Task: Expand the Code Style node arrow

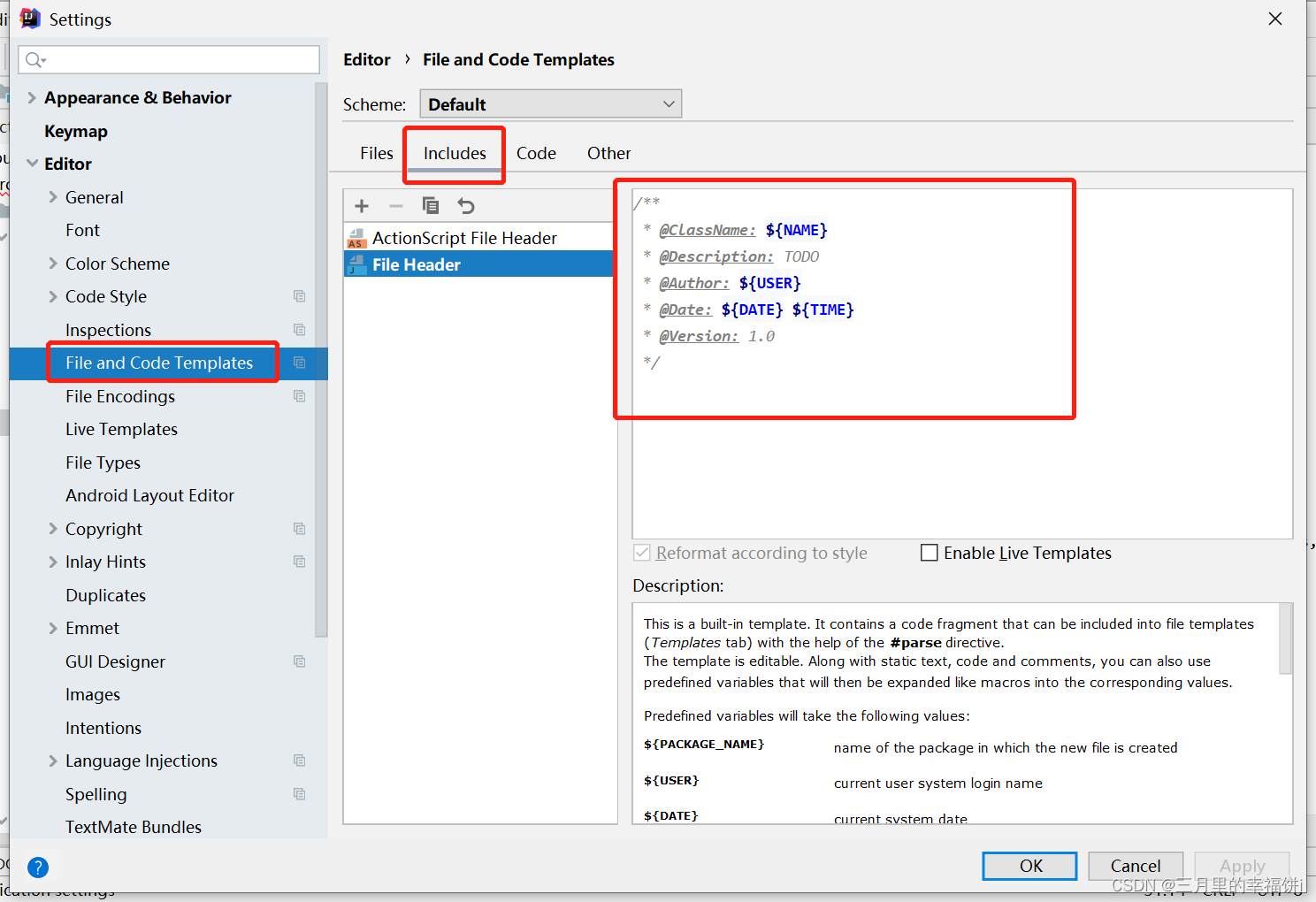Action: (53, 296)
